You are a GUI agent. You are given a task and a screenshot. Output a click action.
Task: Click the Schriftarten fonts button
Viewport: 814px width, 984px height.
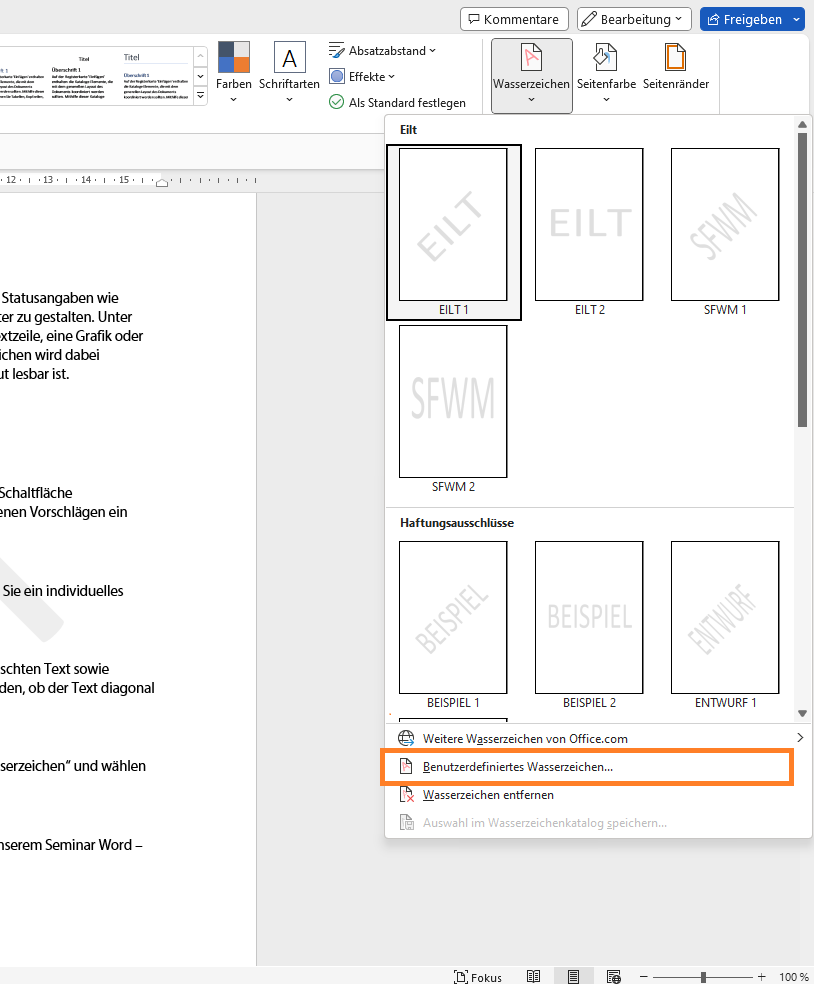289,72
